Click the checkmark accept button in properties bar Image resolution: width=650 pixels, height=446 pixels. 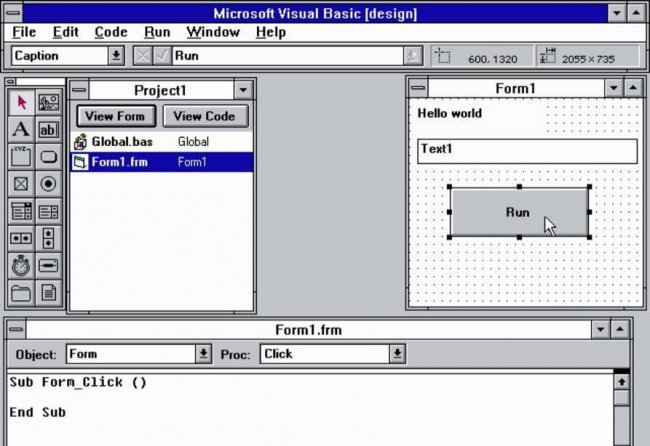click(161, 56)
